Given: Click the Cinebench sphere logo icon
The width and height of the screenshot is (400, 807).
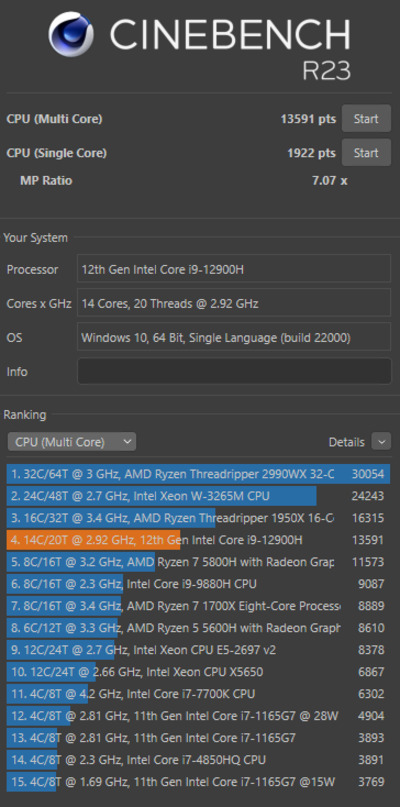Looking at the screenshot, I should (71, 34).
